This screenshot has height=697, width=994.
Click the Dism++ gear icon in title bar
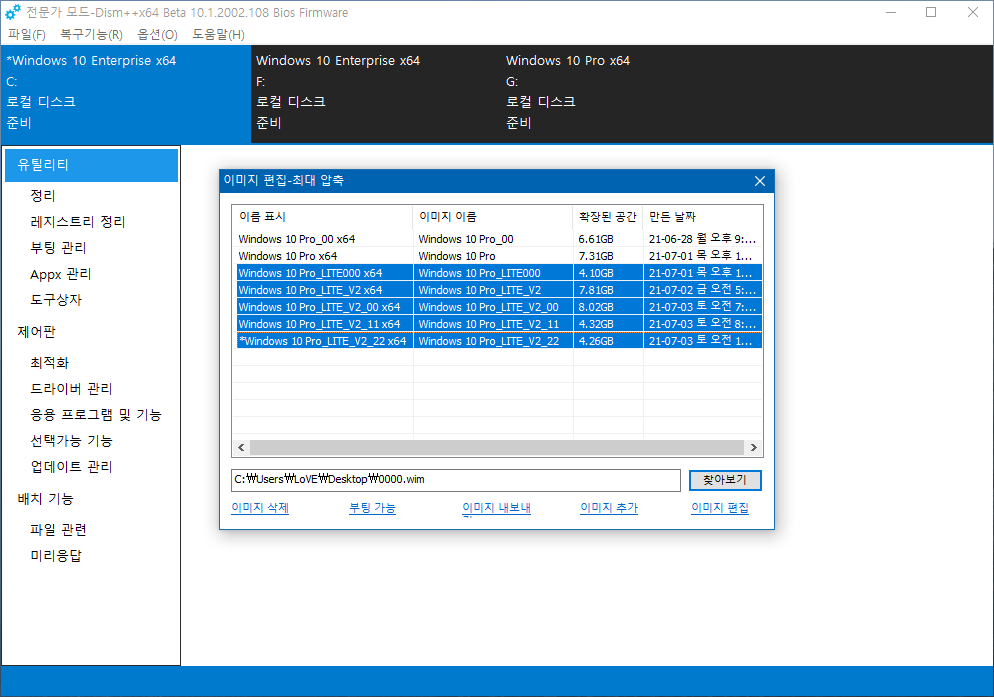click(x=13, y=12)
